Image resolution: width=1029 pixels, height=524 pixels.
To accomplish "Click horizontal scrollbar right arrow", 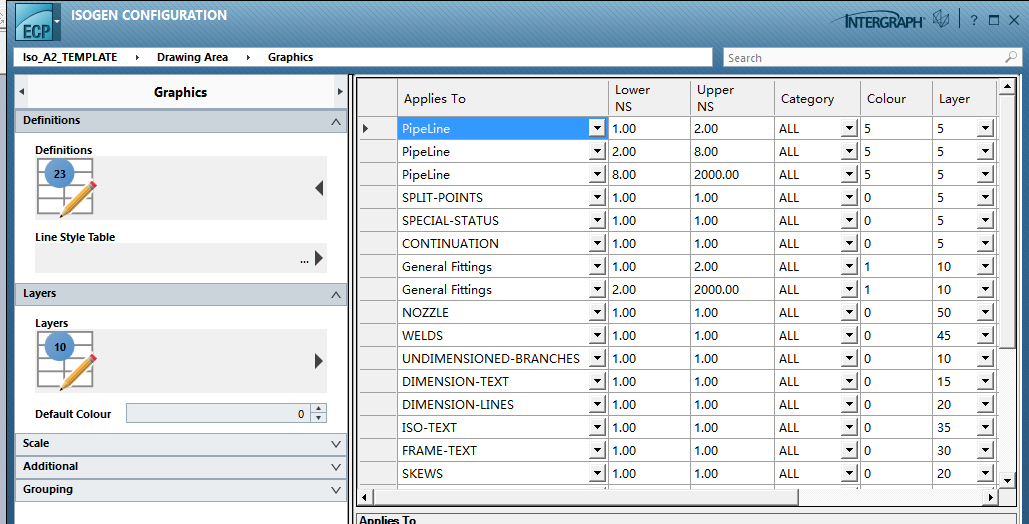I will pyautogui.click(x=990, y=497).
